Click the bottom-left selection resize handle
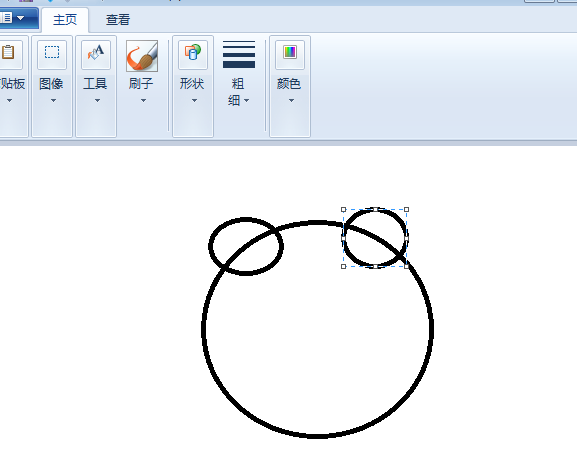This screenshot has width=577, height=474. 343,266
